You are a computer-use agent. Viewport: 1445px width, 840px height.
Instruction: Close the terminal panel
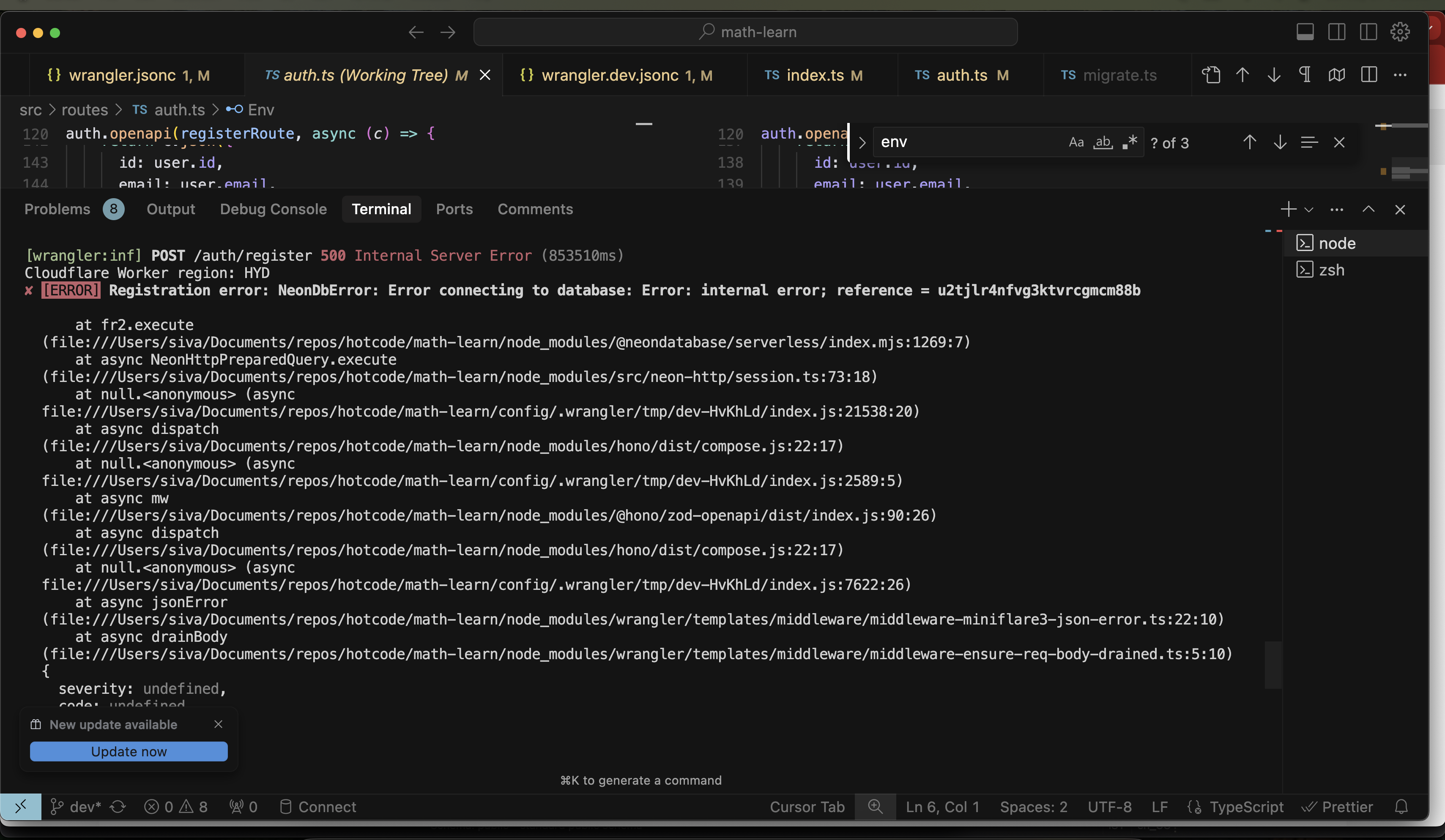tap(1400, 209)
